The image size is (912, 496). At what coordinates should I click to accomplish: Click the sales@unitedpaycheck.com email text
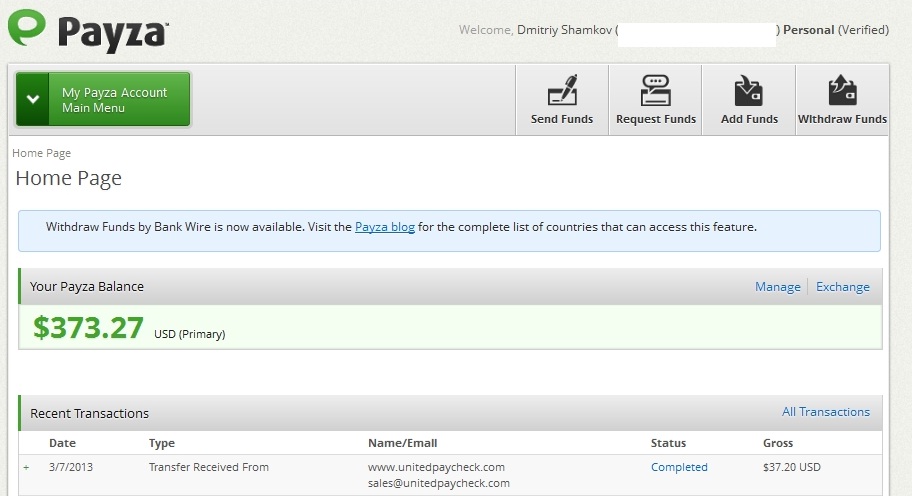pos(438,483)
